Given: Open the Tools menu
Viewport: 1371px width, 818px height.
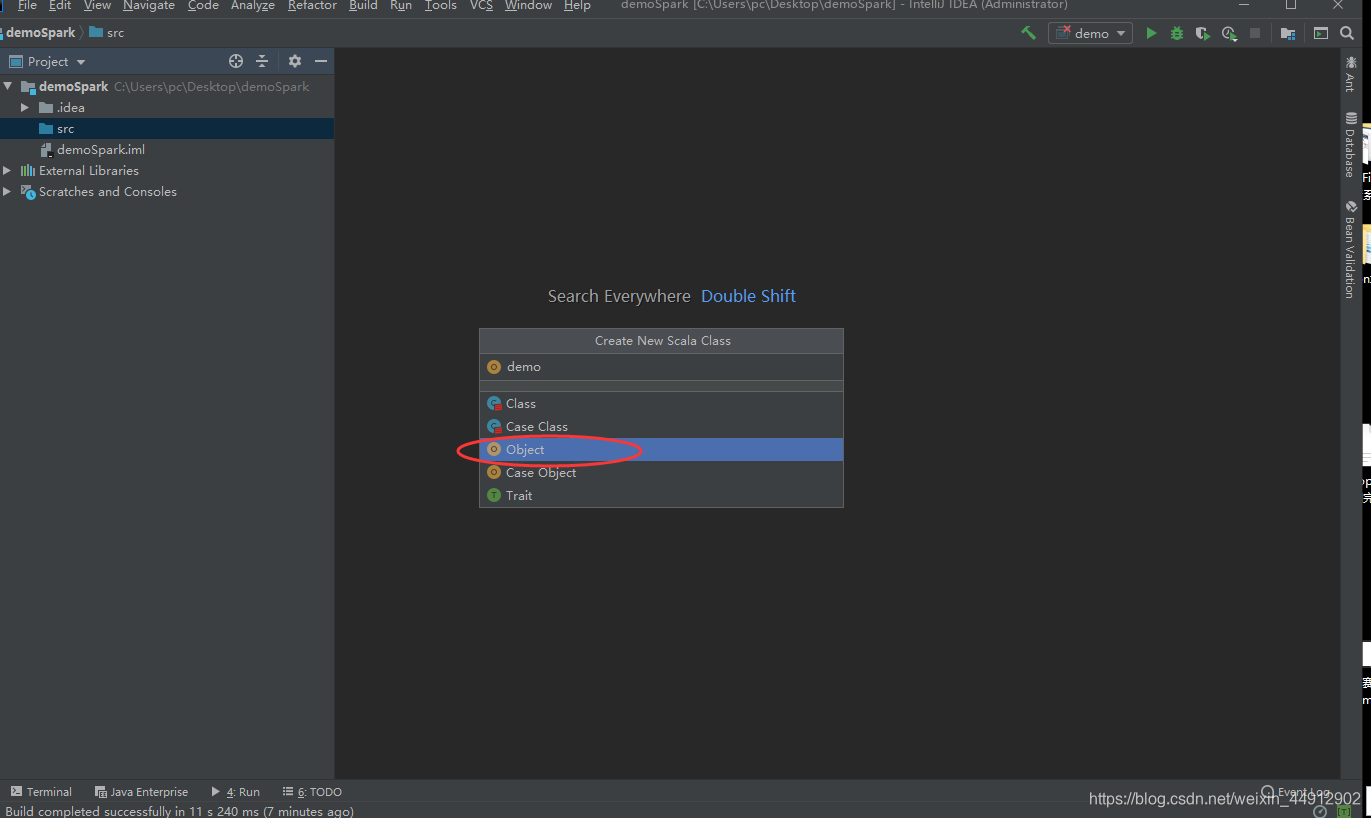Looking at the screenshot, I should 441,5.
